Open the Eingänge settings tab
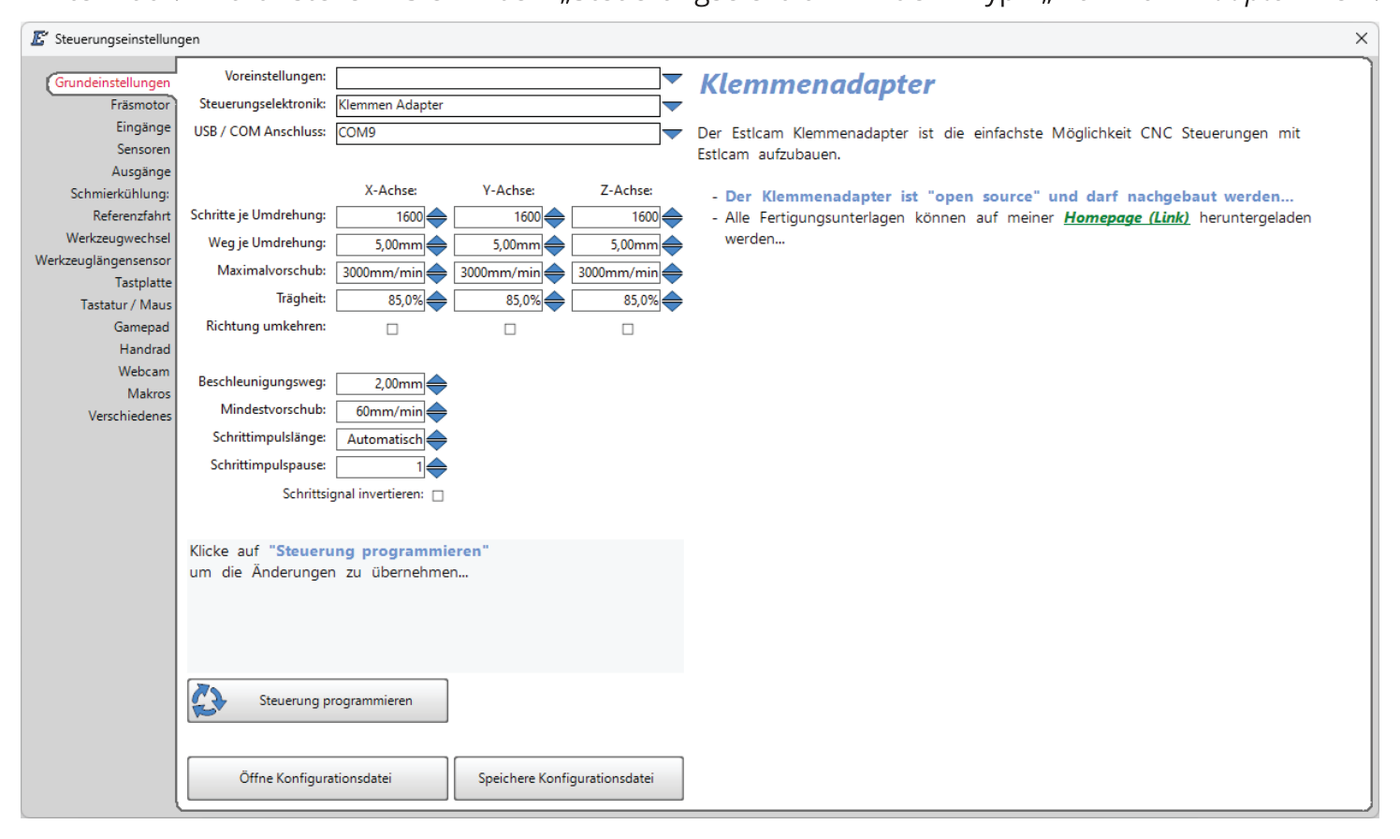Viewport: 1400px width, 839px height. click(143, 127)
